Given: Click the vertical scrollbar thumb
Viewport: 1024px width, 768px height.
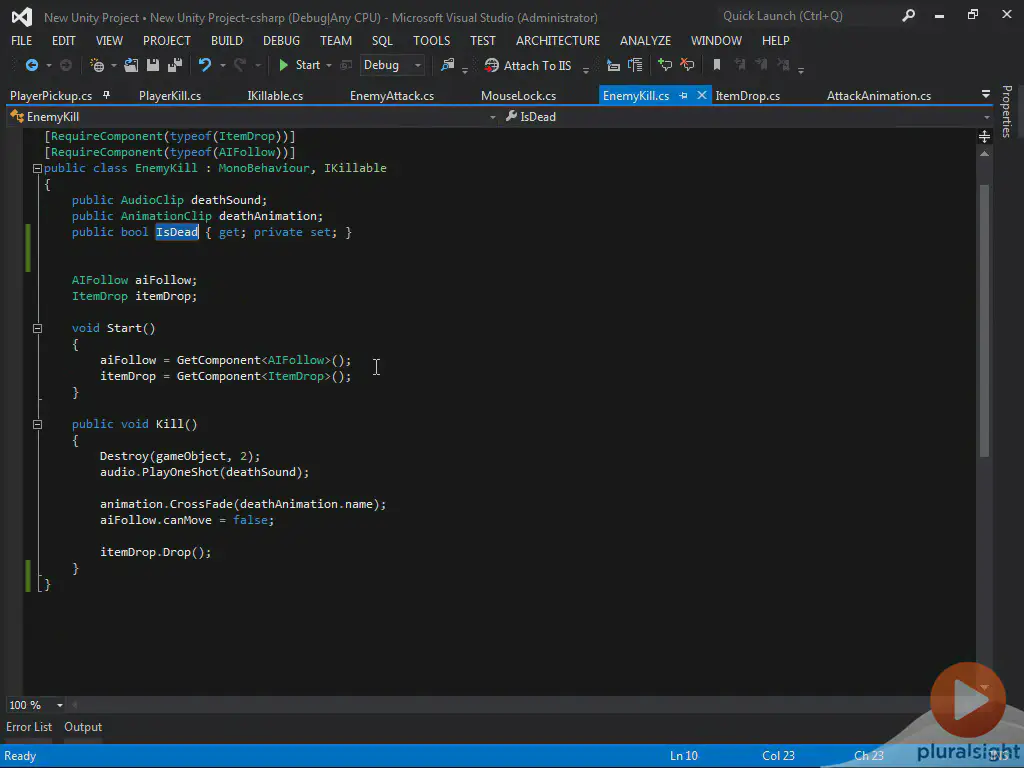Looking at the screenshot, I should click(x=984, y=321).
